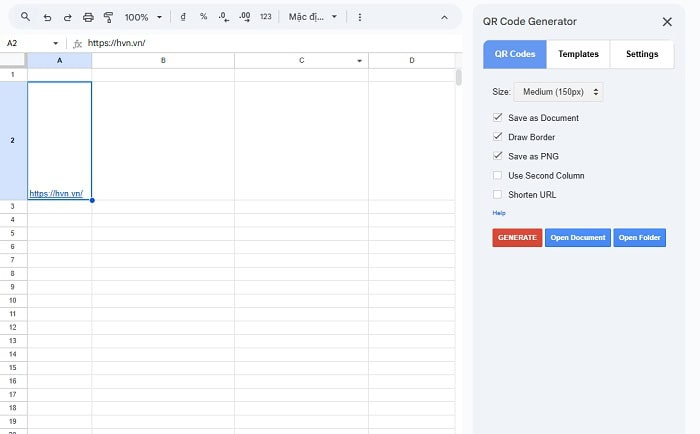
Task: Collapse the menus with the up chevron
Action: coord(444,17)
